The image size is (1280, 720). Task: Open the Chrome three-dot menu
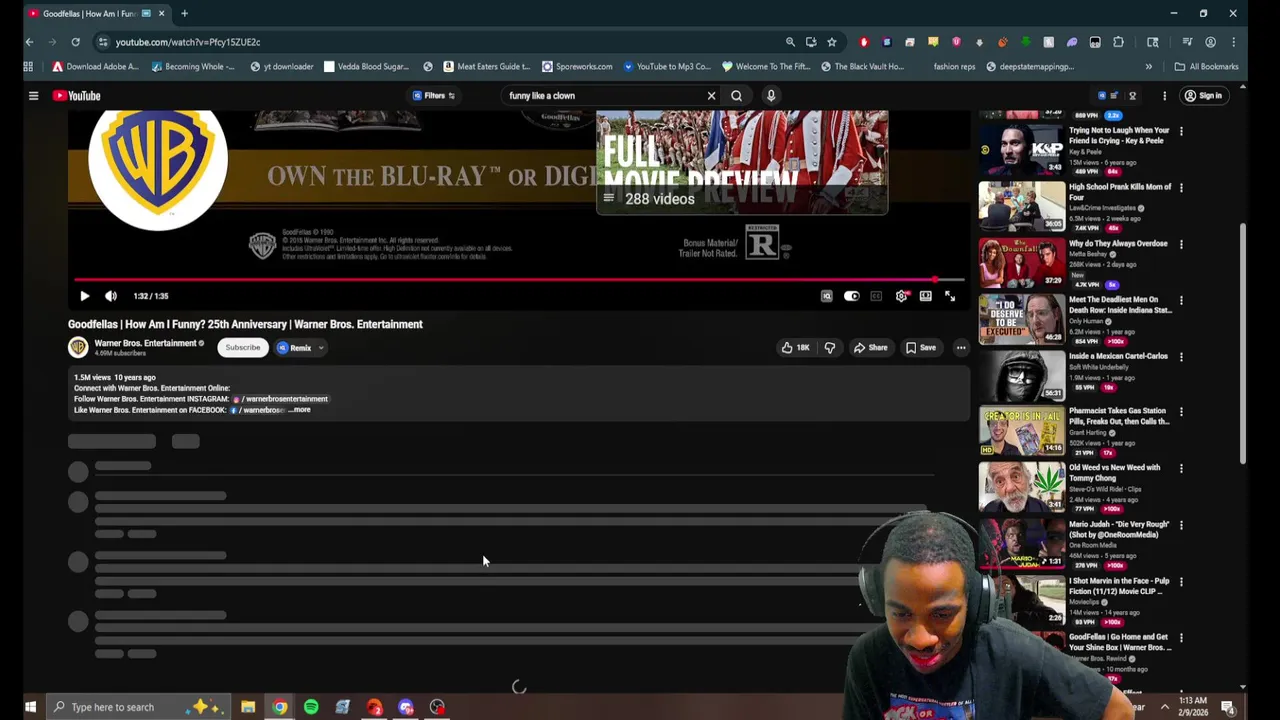coord(1233,42)
